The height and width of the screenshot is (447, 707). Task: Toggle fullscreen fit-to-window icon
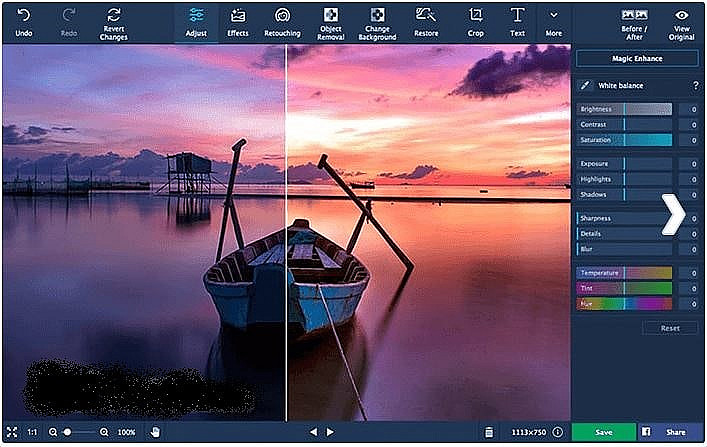click(12, 432)
